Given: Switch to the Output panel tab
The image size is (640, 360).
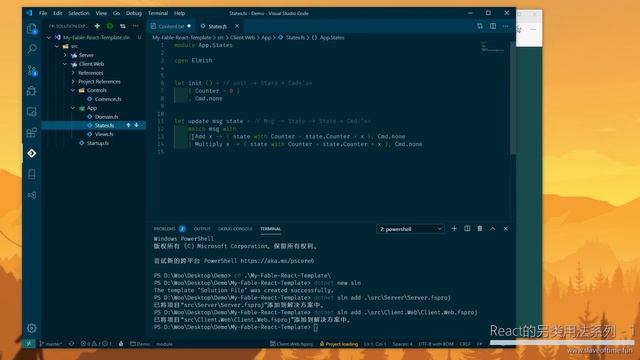Looking at the screenshot, I should (x=202, y=229).
